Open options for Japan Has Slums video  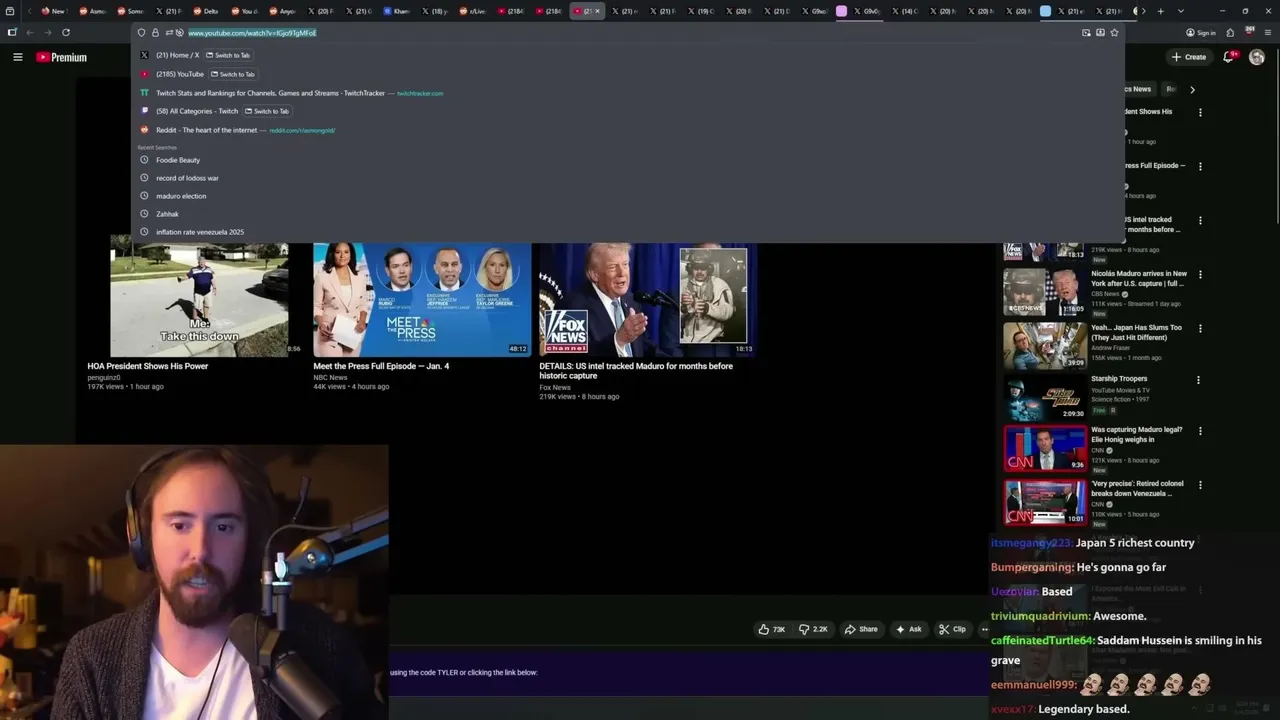tap(1200, 328)
